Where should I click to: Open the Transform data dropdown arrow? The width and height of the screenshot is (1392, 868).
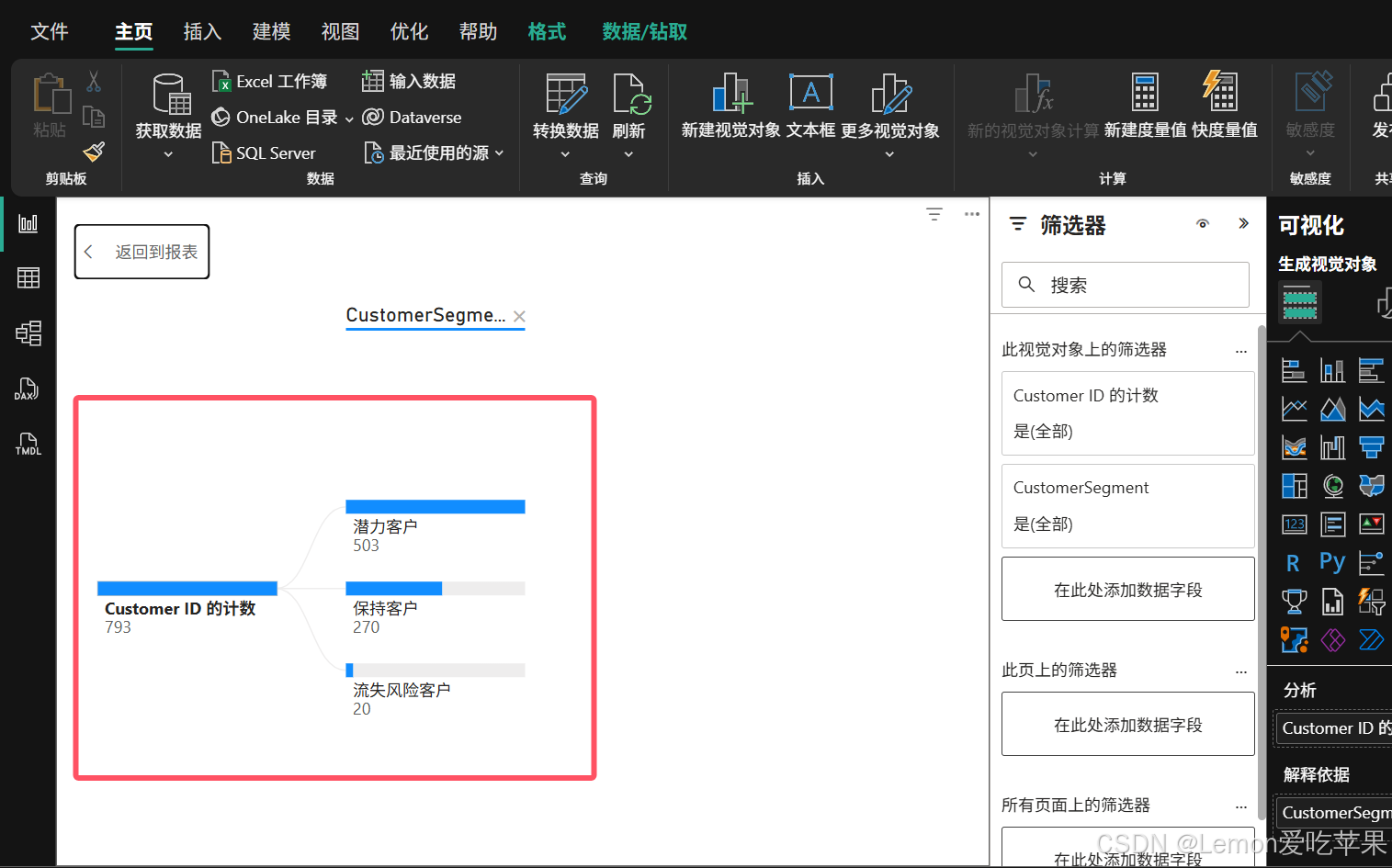[565, 154]
